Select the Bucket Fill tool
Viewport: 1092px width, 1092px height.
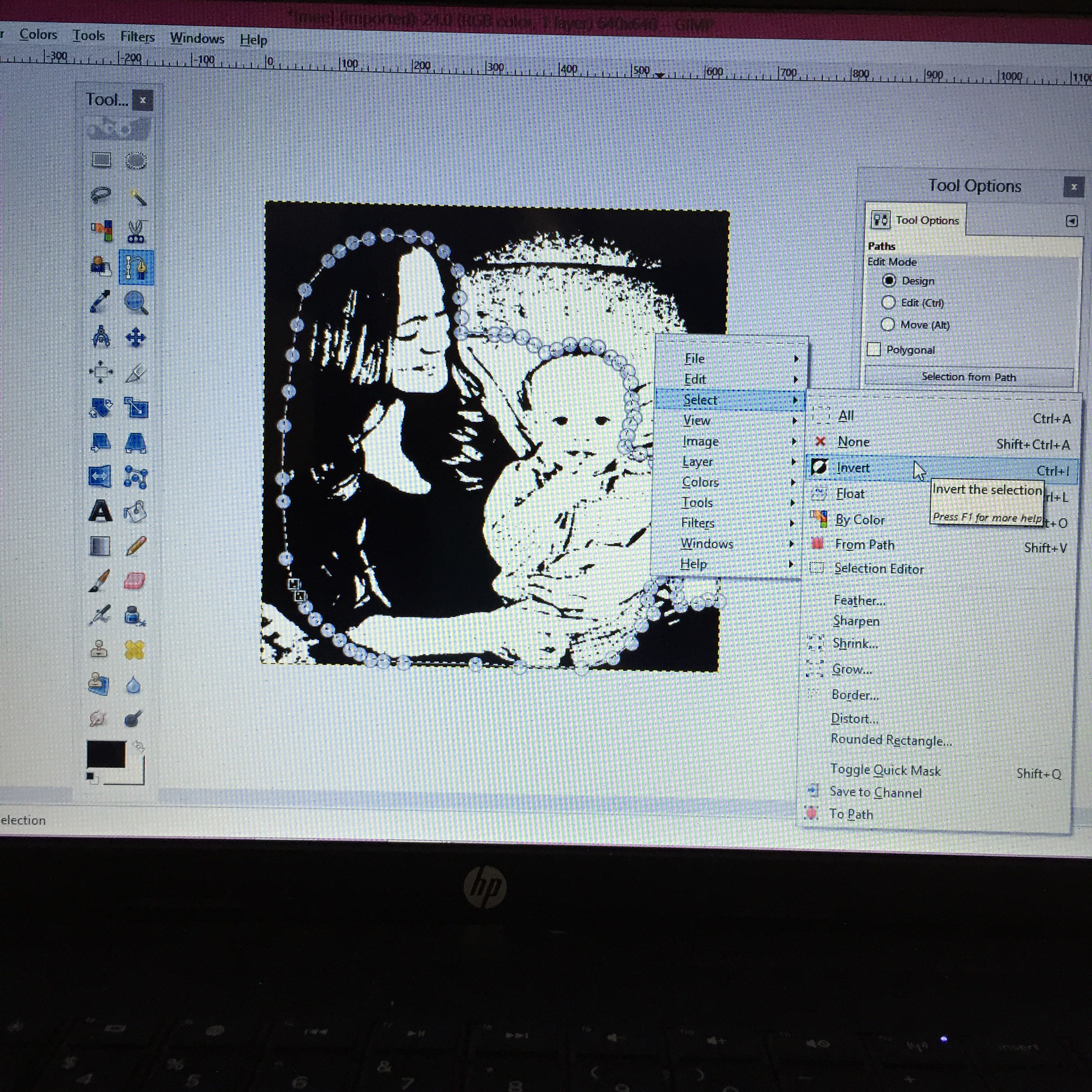click(135, 512)
